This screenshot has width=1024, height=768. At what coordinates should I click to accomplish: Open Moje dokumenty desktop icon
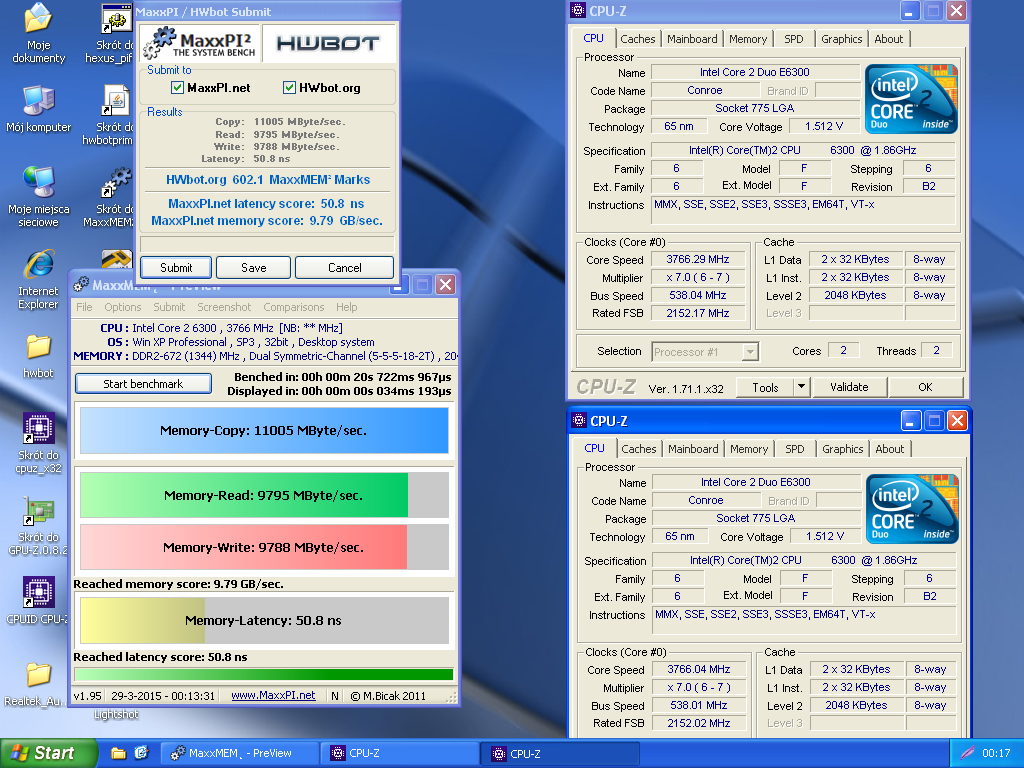38,33
